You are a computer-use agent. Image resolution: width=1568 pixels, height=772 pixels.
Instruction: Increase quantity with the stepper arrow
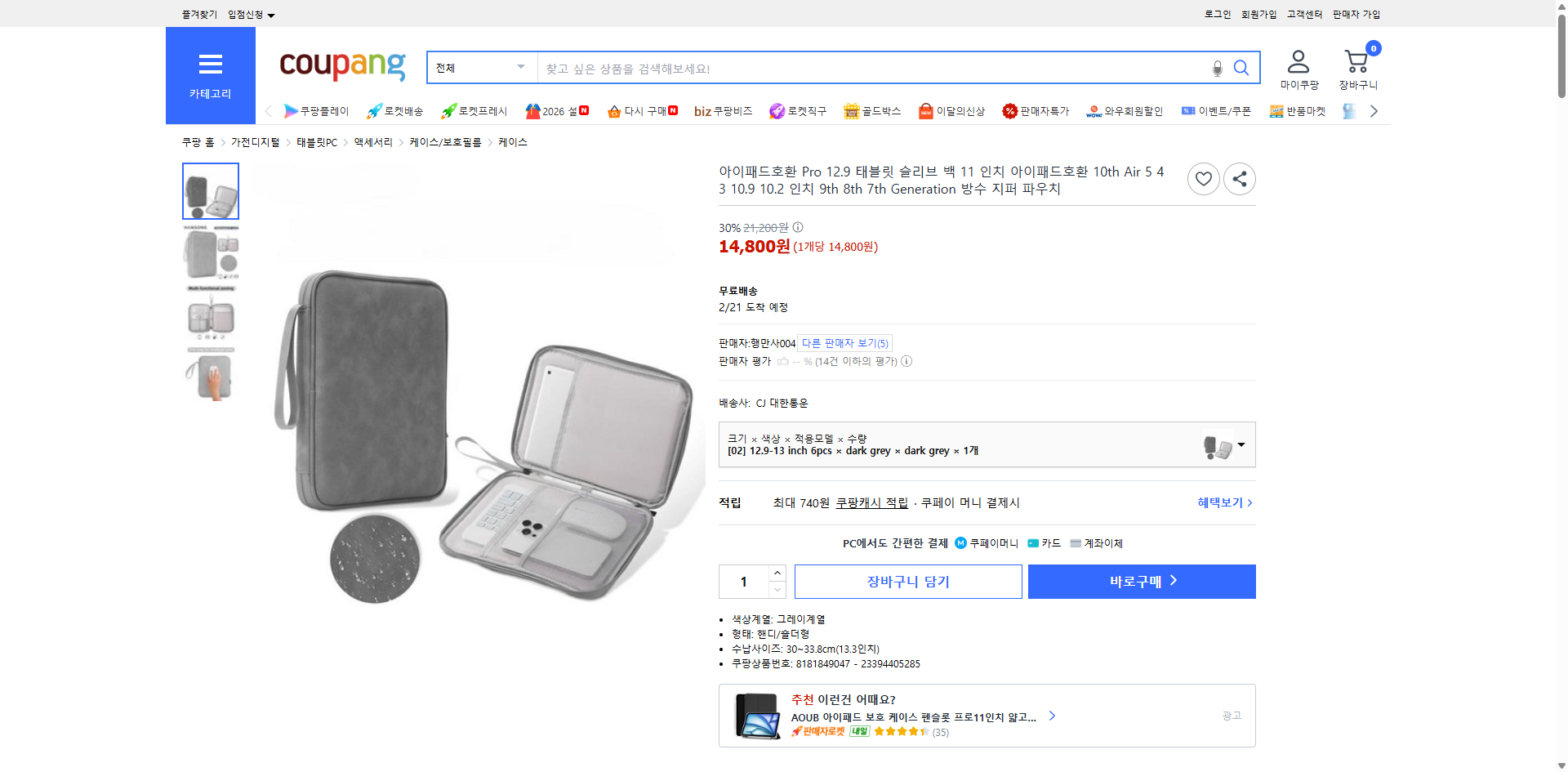click(777, 573)
